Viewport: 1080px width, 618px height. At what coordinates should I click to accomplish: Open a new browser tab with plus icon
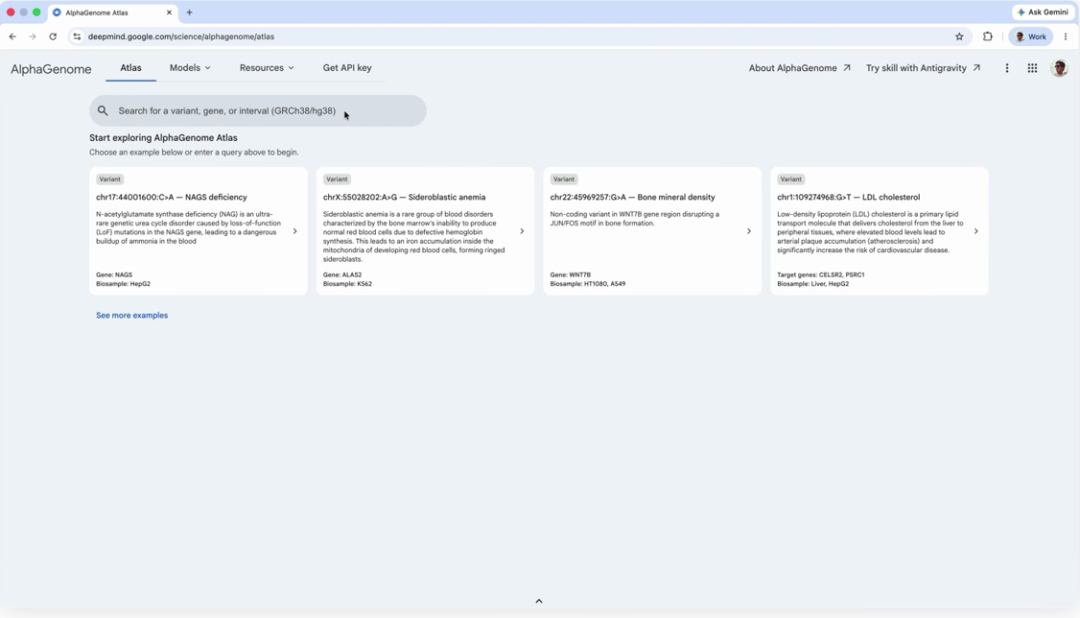(x=189, y=12)
